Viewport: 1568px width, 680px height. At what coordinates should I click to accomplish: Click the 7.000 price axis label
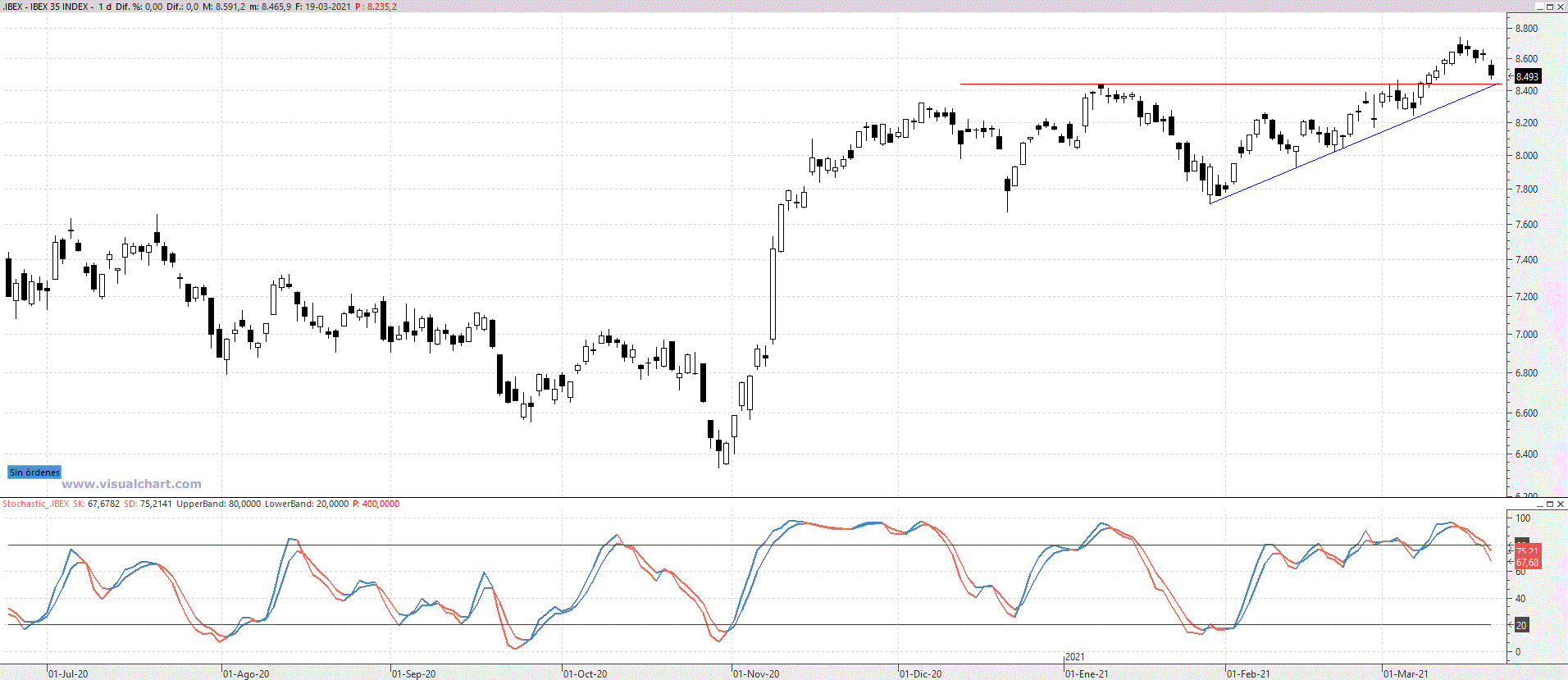point(1526,334)
